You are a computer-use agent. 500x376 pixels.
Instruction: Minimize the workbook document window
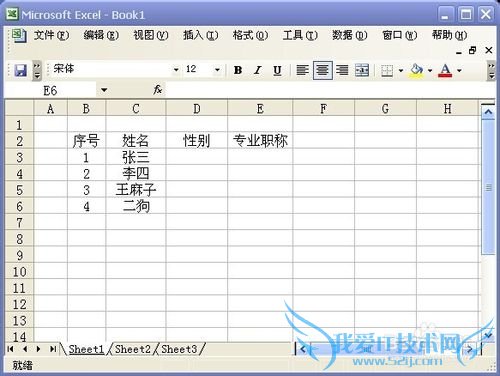459,51
